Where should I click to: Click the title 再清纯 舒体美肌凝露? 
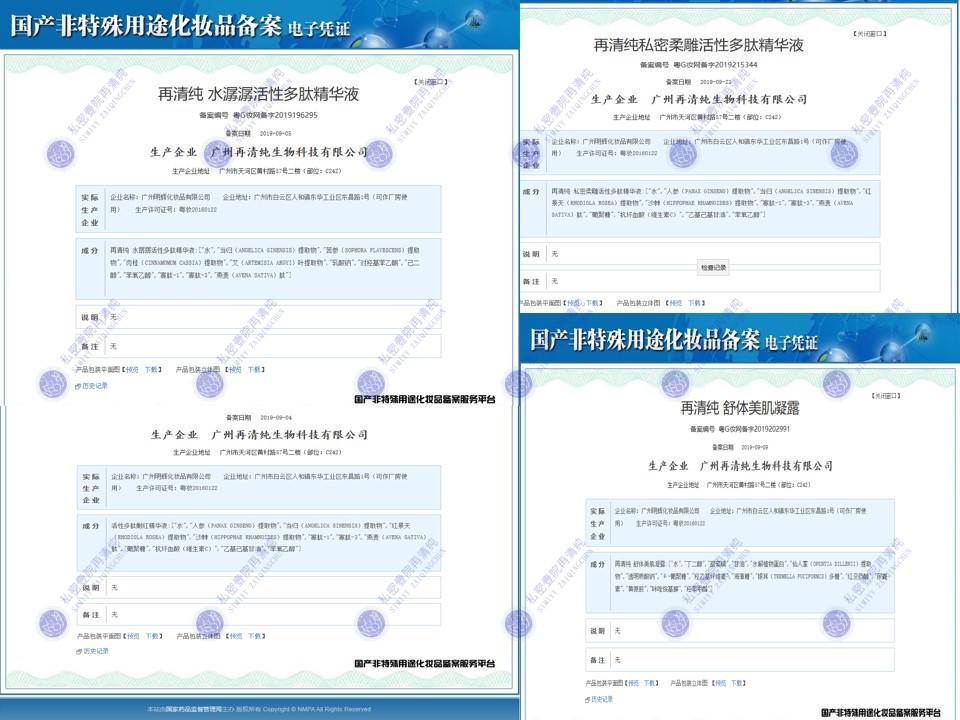pos(740,408)
